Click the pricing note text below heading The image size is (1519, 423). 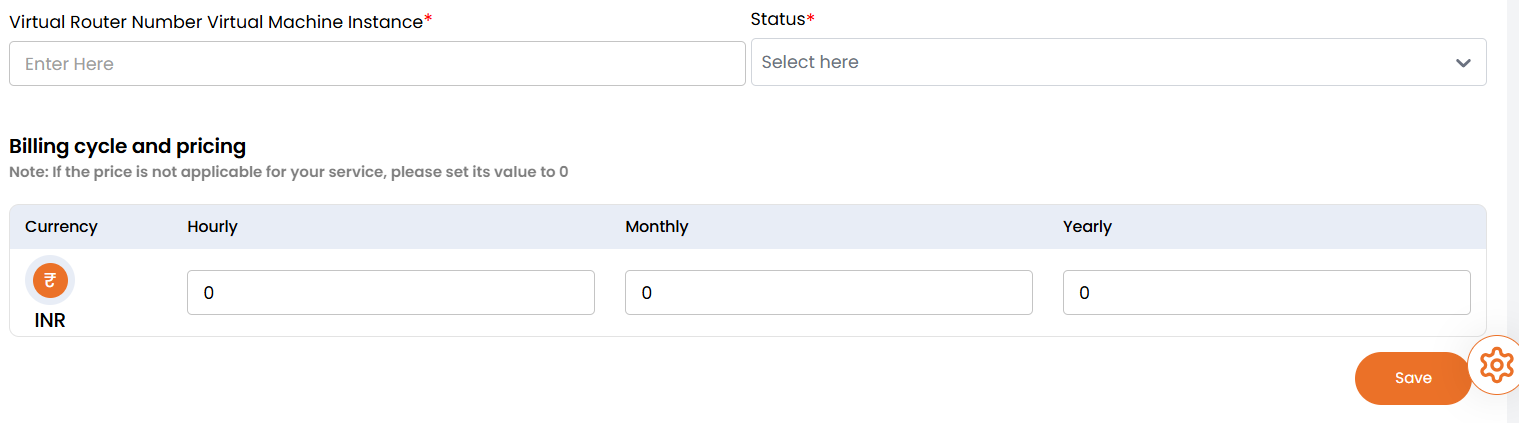(288, 172)
